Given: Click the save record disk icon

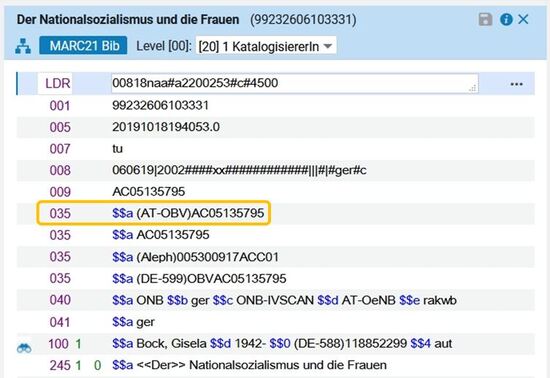Looking at the screenshot, I should point(485,19).
